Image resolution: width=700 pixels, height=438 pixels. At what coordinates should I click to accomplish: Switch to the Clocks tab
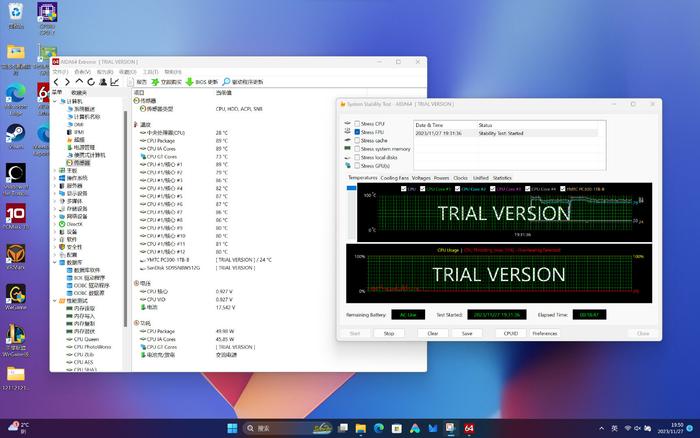tap(460, 178)
